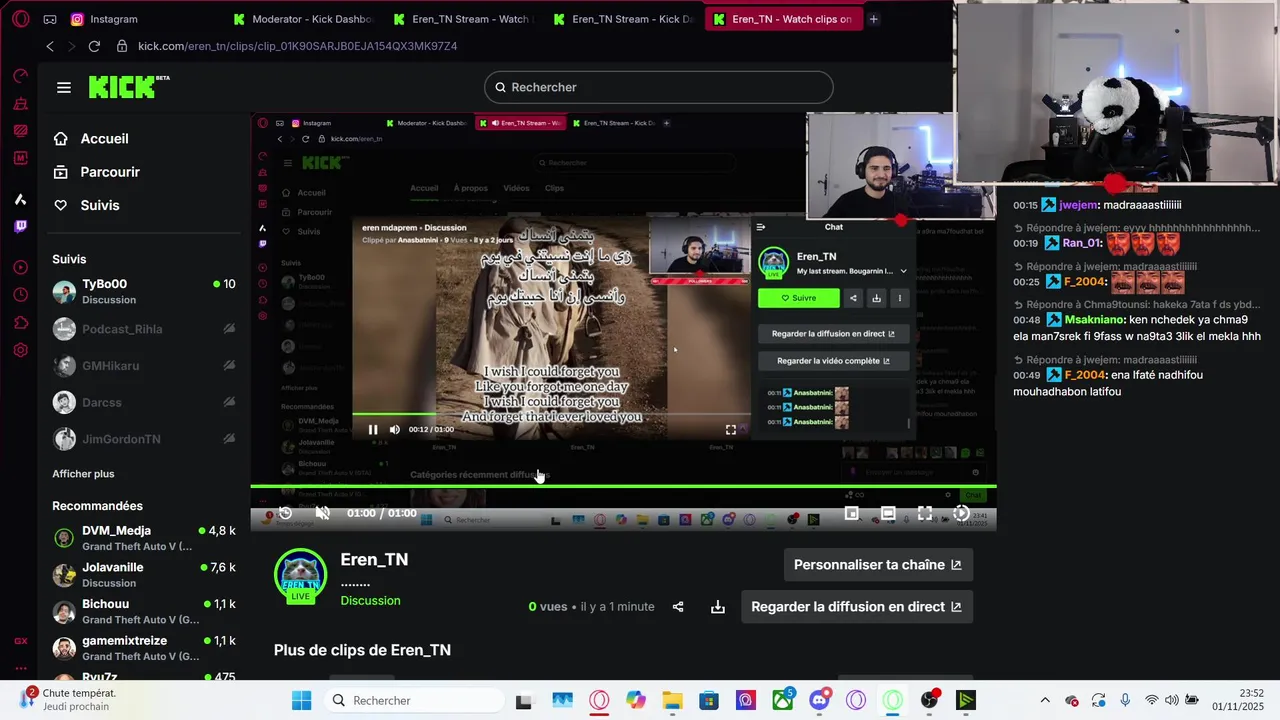Click the clip rewind replay icon

tap(285, 513)
